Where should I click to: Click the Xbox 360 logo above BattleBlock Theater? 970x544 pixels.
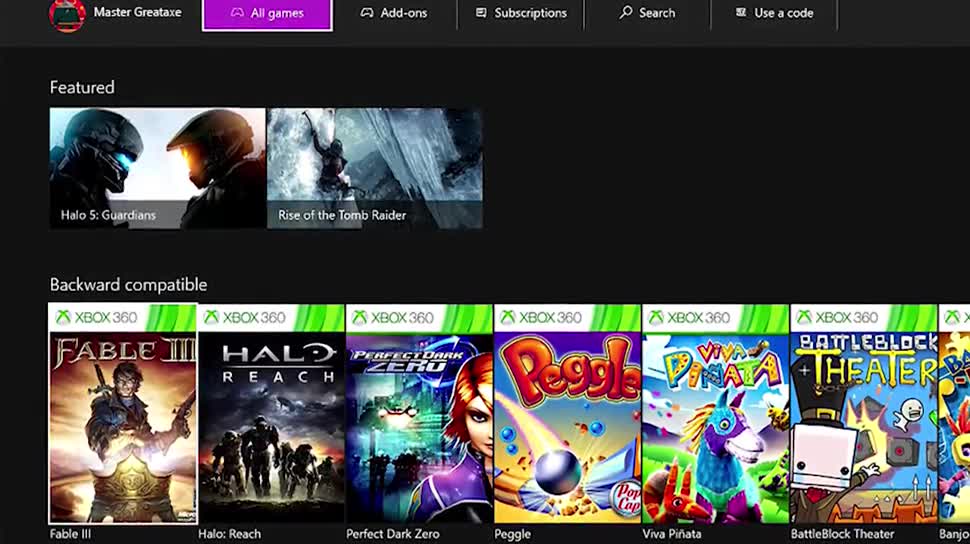837,317
